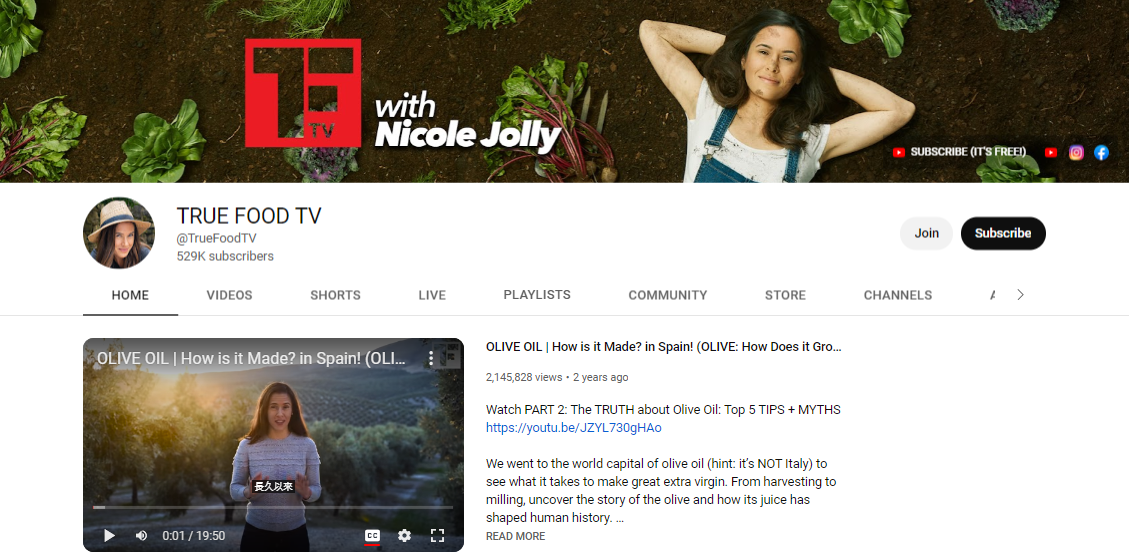This screenshot has height=558, width=1129.
Task: Click the SUBSCRIBE (IT'S FREE!) banner link
Action: point(959,152)
